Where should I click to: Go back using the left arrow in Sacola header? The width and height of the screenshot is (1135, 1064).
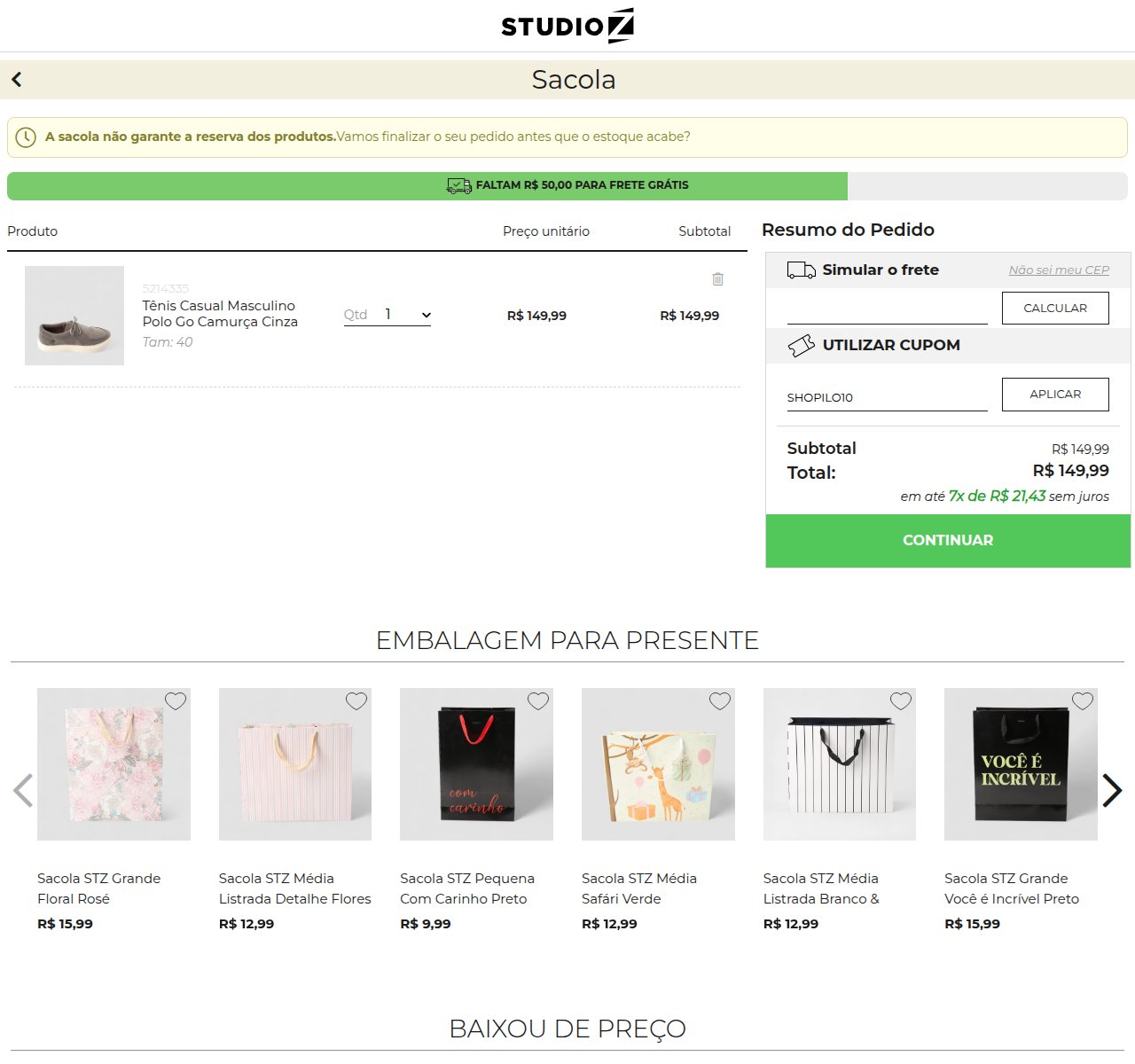[16, 80]
